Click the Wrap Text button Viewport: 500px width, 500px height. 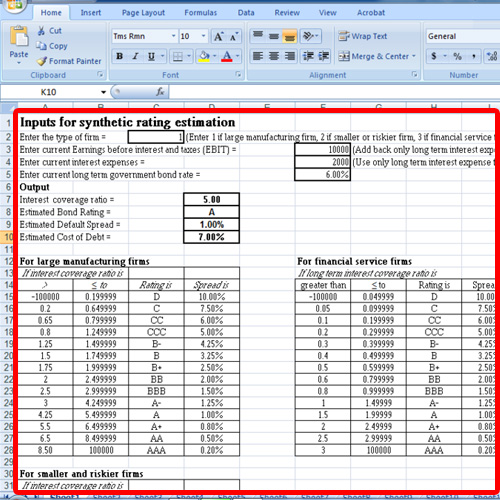(x=363, y=36)
